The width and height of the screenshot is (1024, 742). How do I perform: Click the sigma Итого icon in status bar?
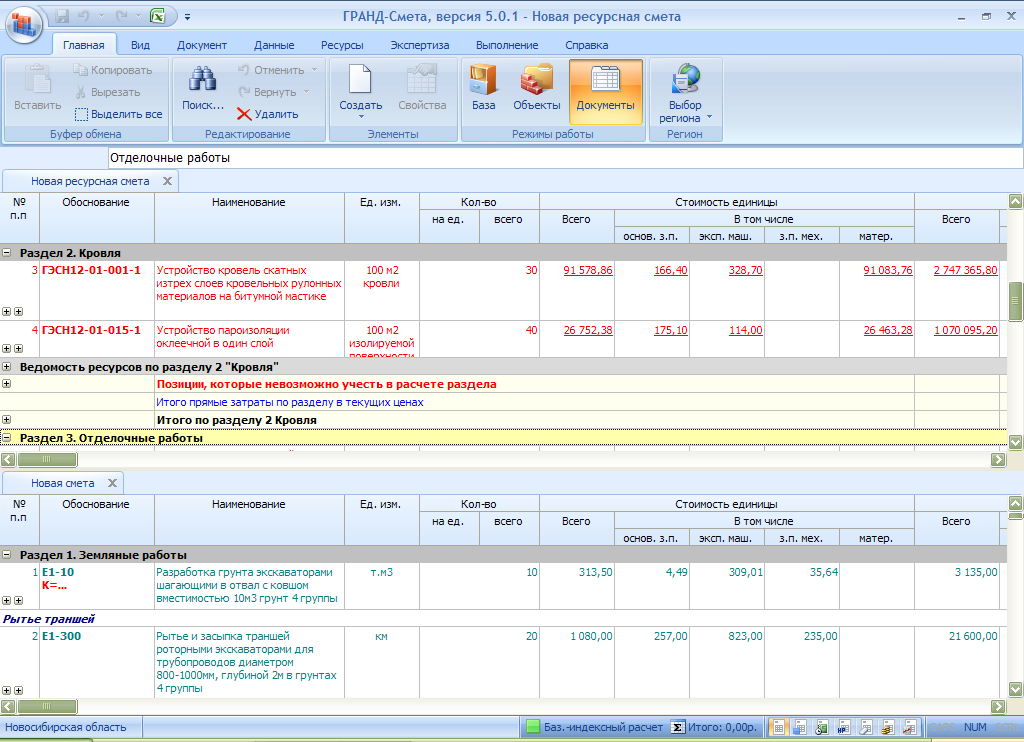tap(677, 727)
